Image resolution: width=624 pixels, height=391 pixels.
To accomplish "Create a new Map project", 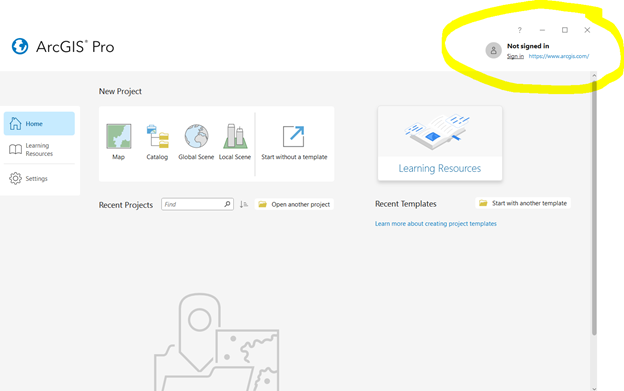I will [x=119, y=142].
